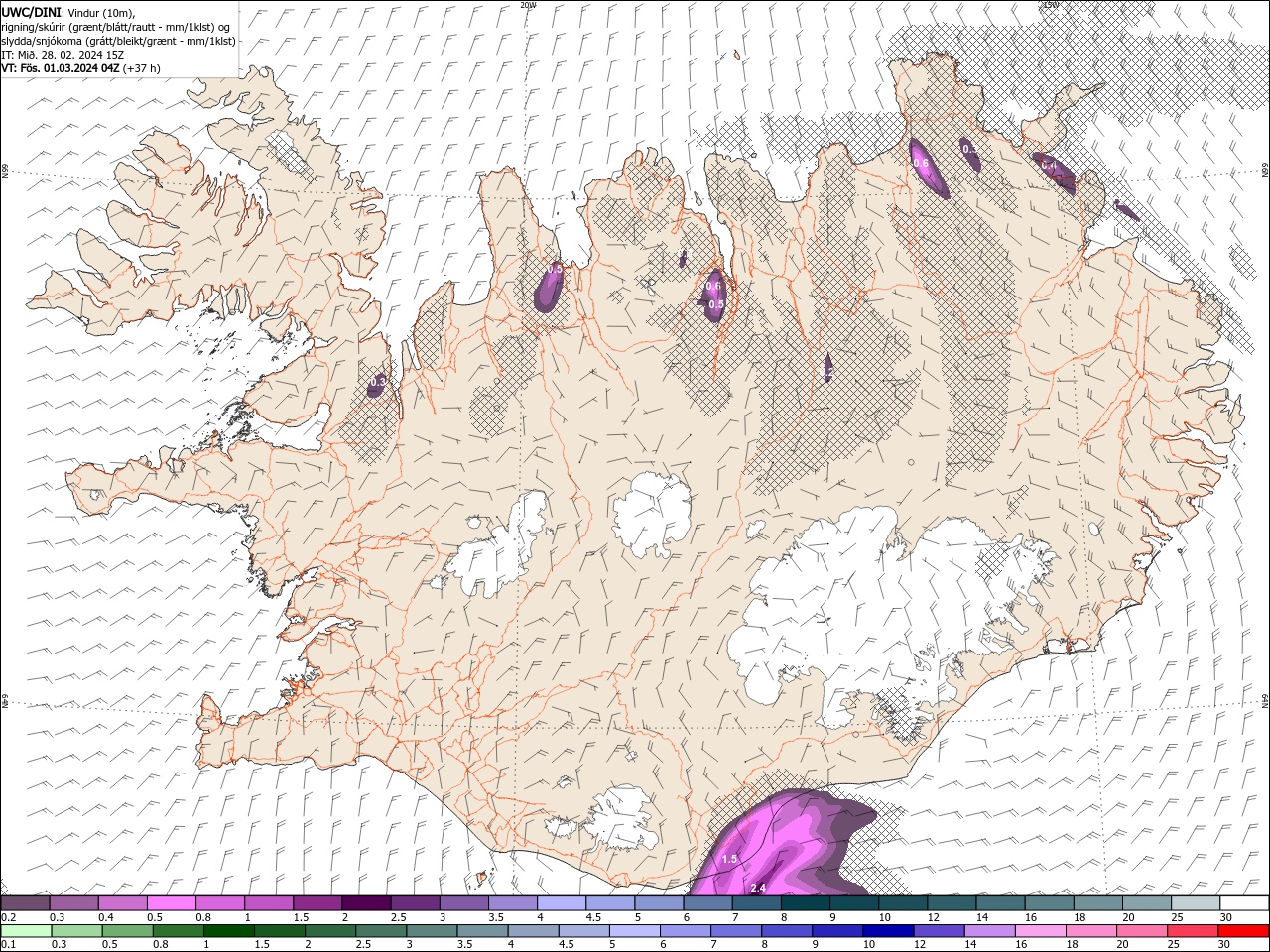1270x952 pixels.
Task: Pick the 14 light purple swatch in the lower legend row
Action: coord(991,931)
